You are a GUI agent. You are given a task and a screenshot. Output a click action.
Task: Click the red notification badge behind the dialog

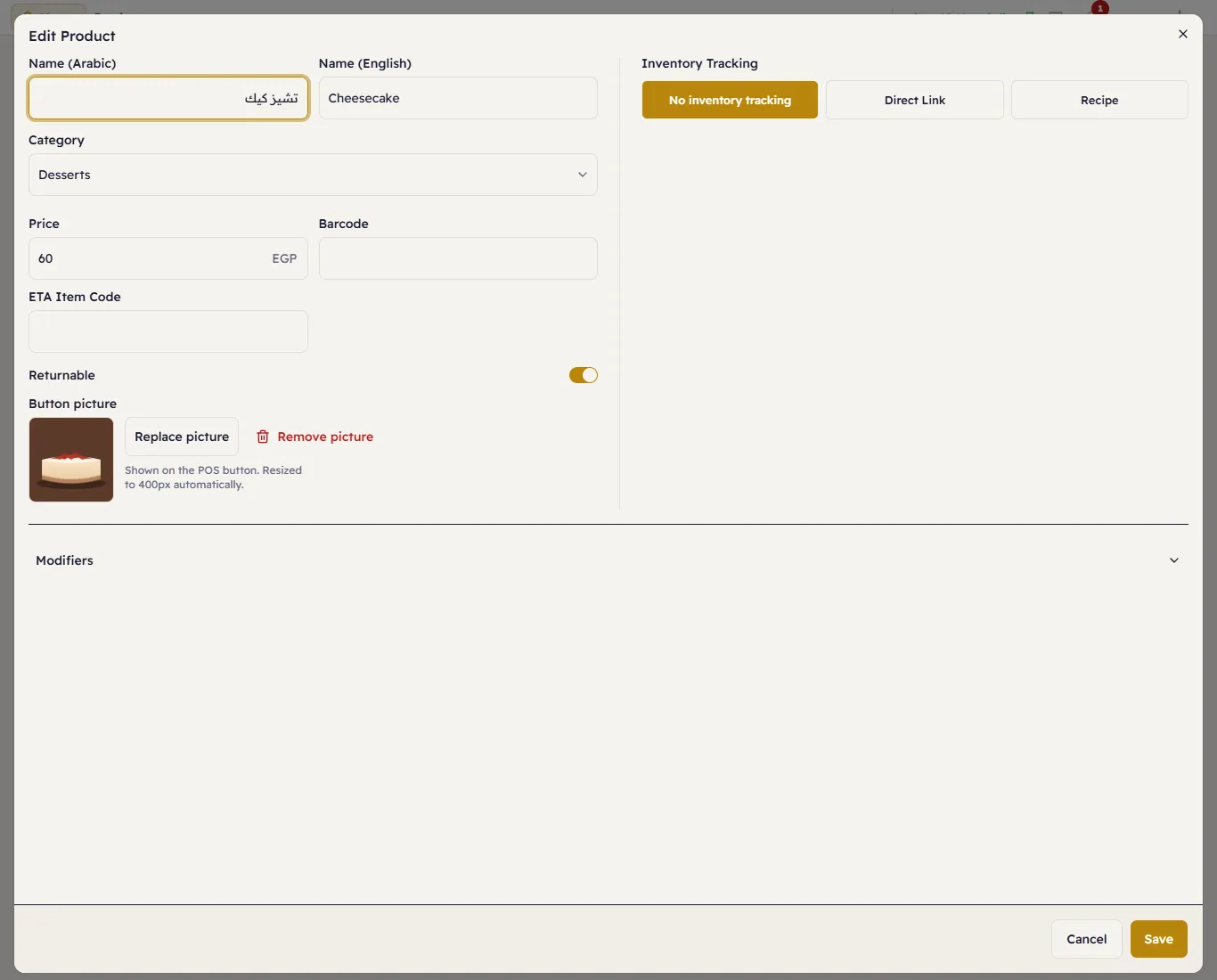[1100, 8]
